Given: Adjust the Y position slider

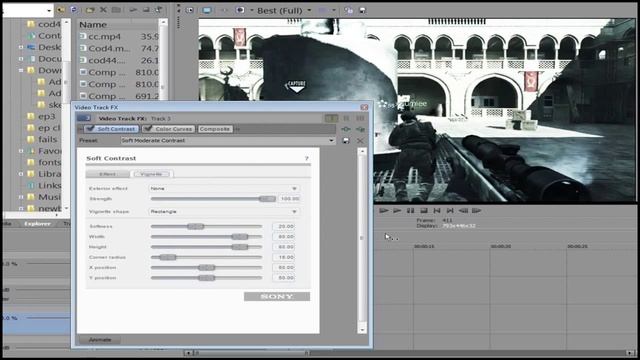Looking at the screenshot, I should click(207, 278).
